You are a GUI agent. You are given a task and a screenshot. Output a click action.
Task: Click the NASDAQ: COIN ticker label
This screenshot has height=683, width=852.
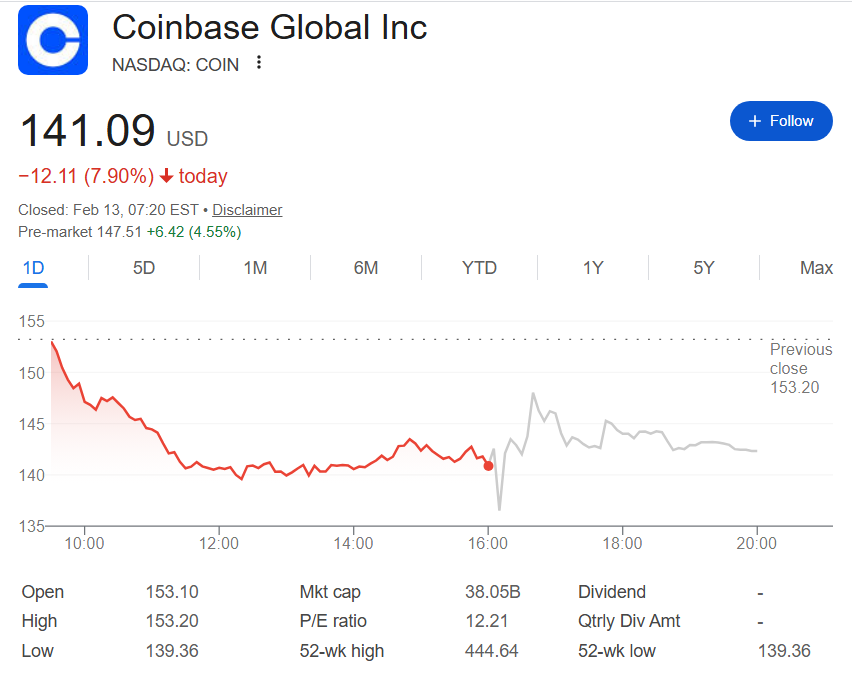[x=176, y=64]
